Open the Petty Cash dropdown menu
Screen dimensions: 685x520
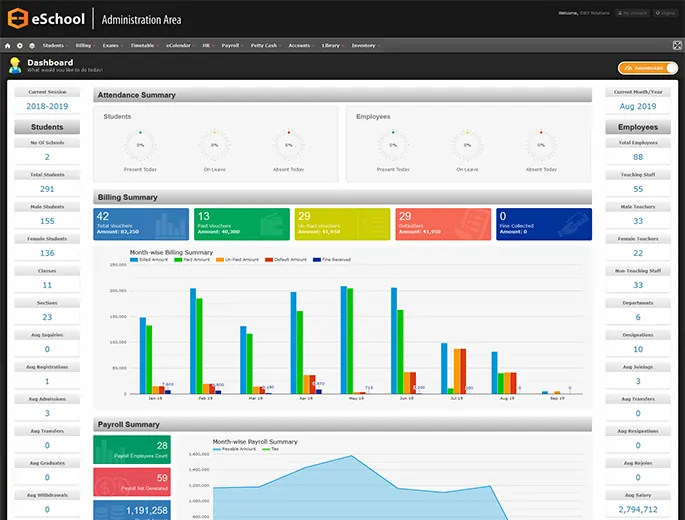(266, 45)
